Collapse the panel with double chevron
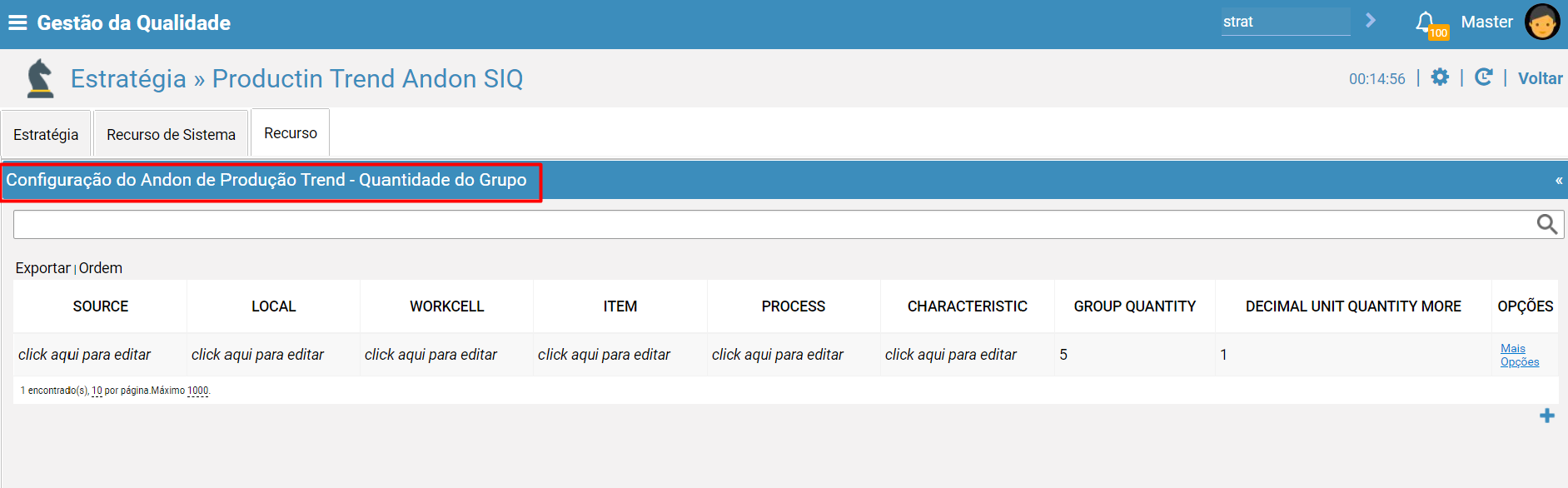Viewport: 1568px width, 488px height. pos(1559,180)
